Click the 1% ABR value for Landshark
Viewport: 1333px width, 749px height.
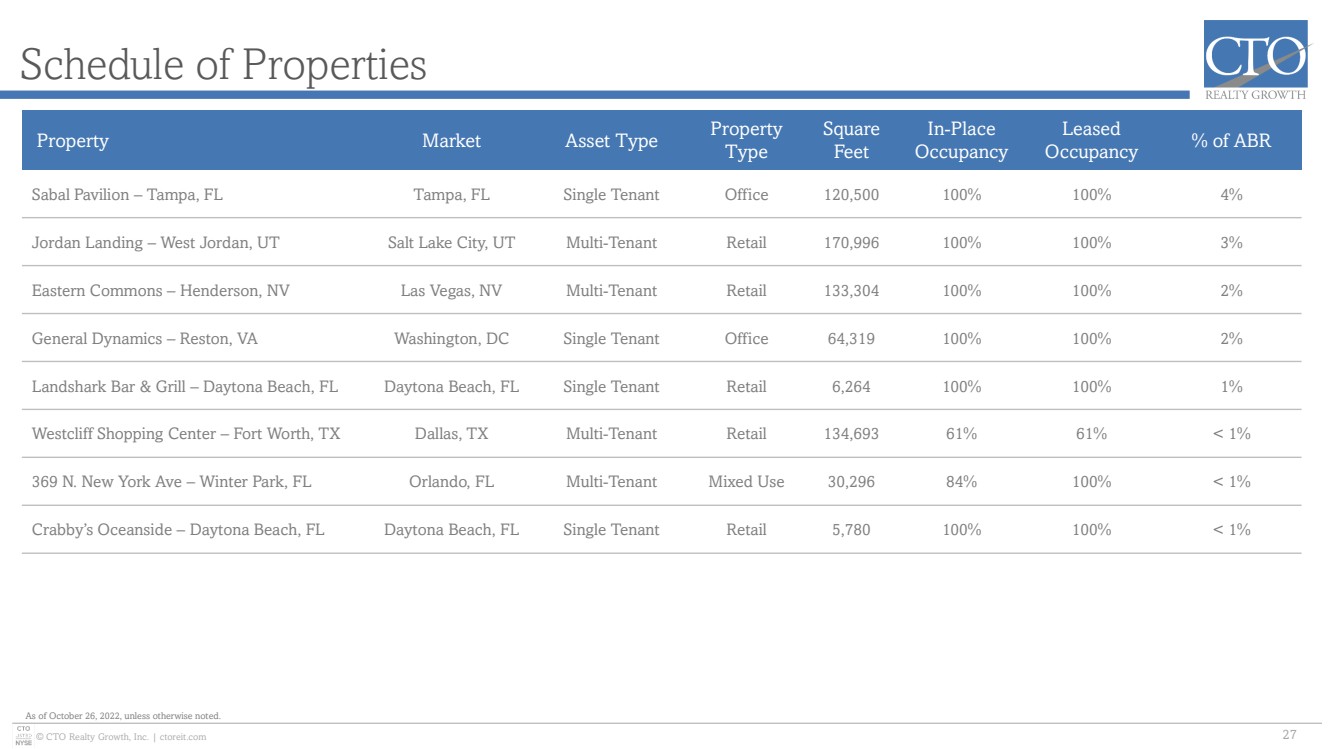1231,387
